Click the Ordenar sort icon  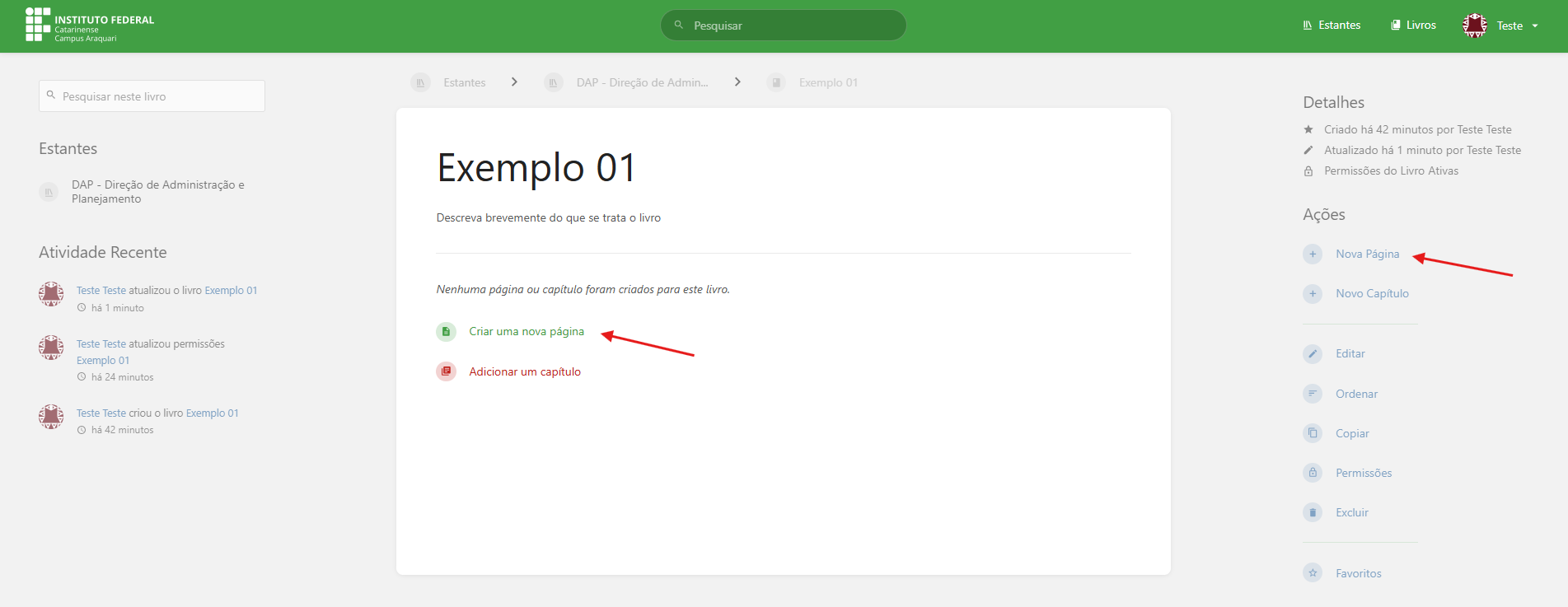click(x=1313, y=394)
